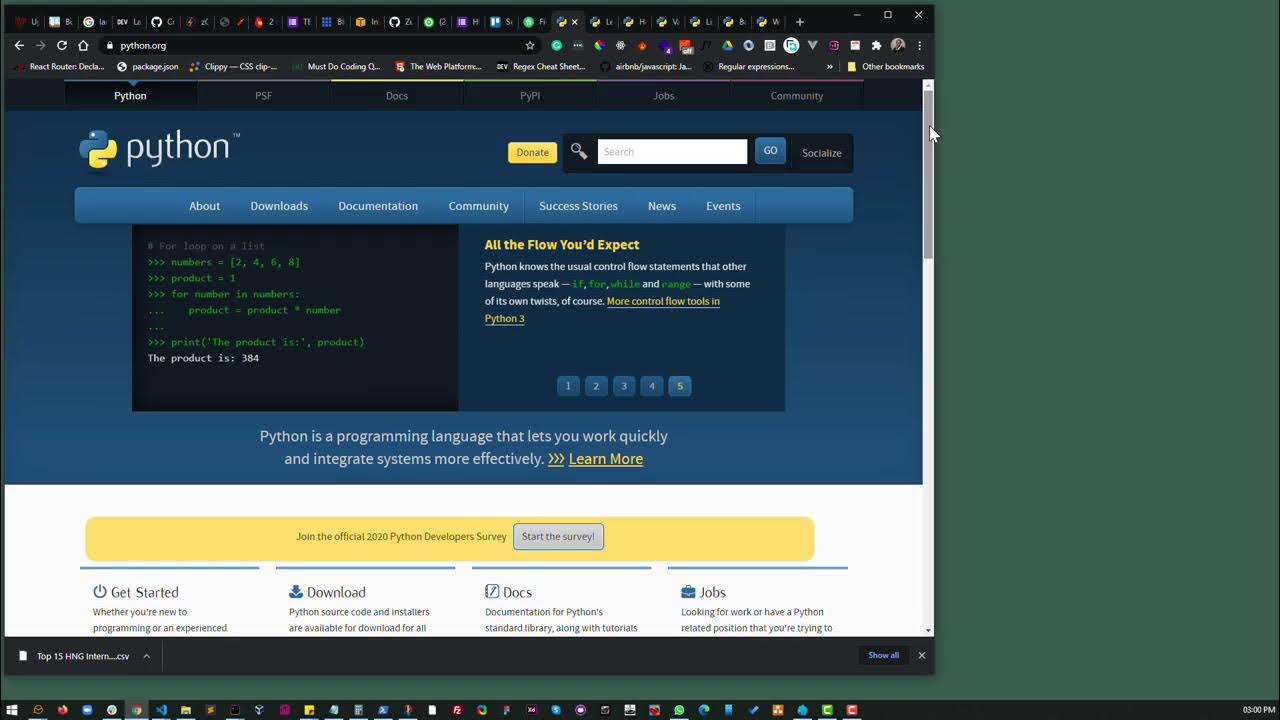Show slide 2 of the code carousel
The width and height of the screenshot is (1280, 720).
[596, 386]
